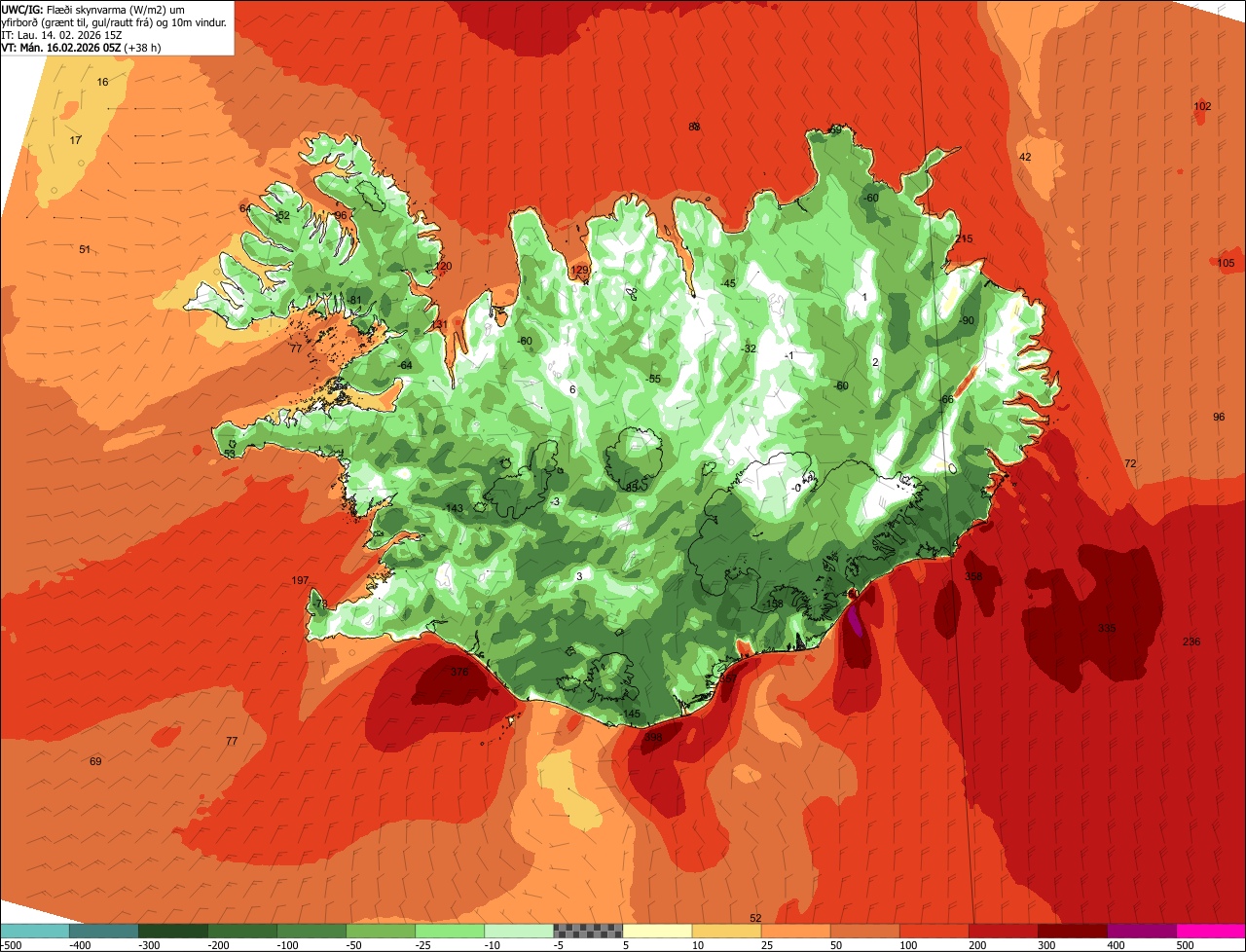Click map value '17' in the yellow area
This screenshot has height=952, width=1246.
76,140
